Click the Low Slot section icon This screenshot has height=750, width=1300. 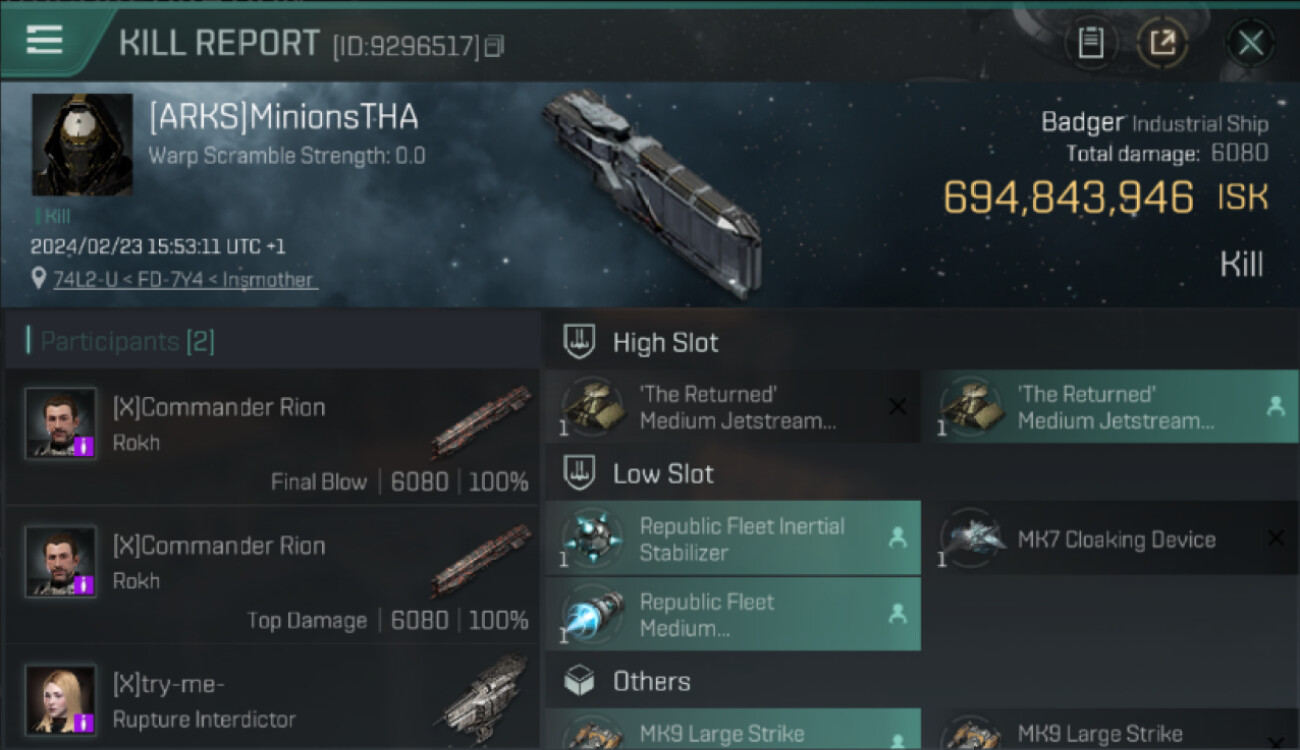point(580,473)
